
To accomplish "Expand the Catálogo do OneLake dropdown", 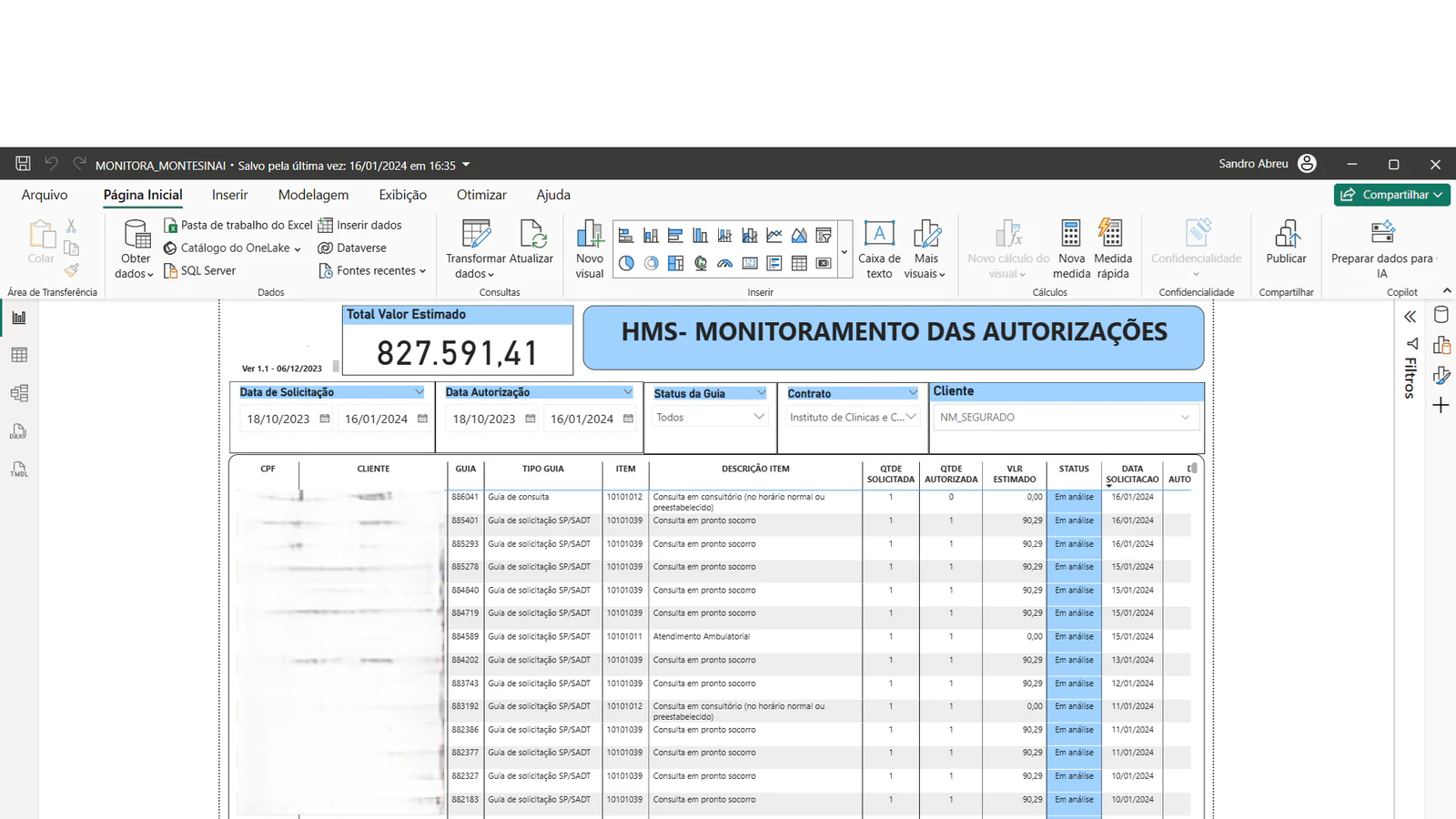I will tap(232, 248).
